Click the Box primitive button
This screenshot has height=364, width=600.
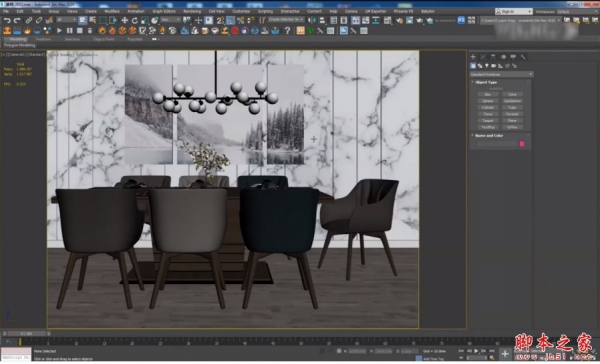(x=488, y=95)
